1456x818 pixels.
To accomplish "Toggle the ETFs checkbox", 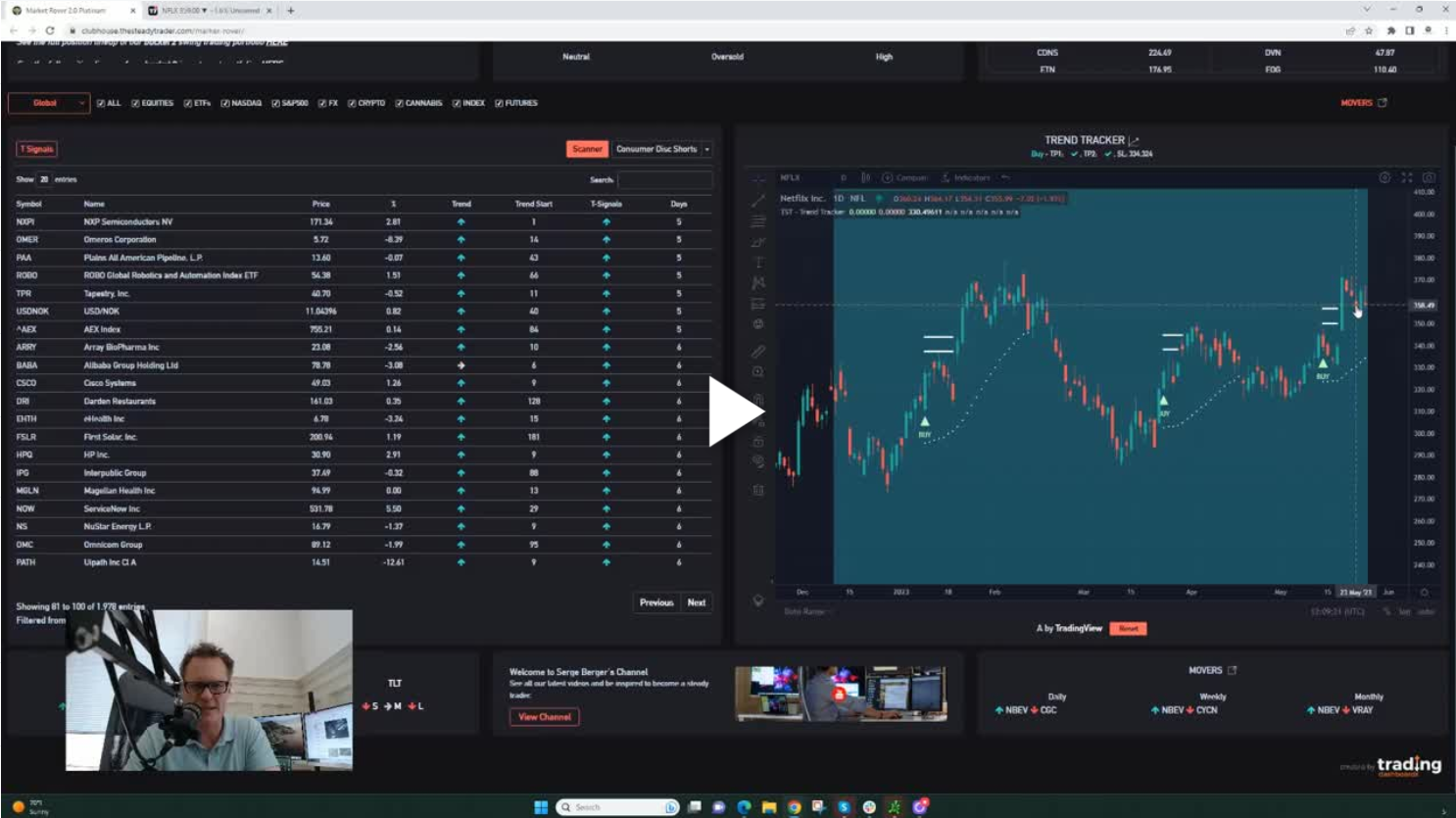I will [x=188, y=103].
